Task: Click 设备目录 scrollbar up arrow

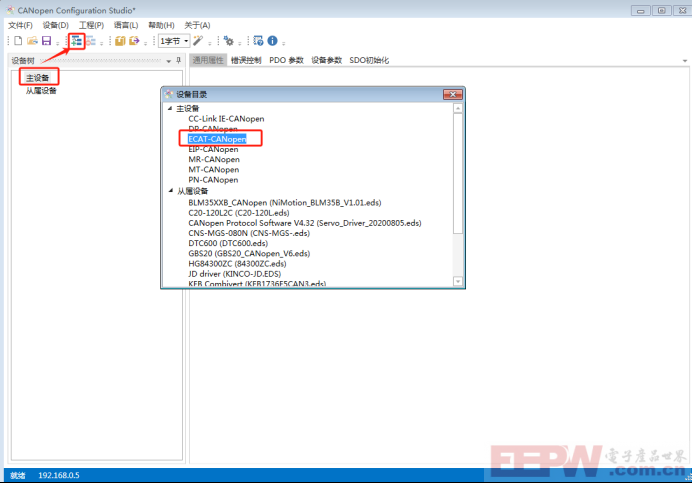Action: pyautogui.click(x=458, y=108)
